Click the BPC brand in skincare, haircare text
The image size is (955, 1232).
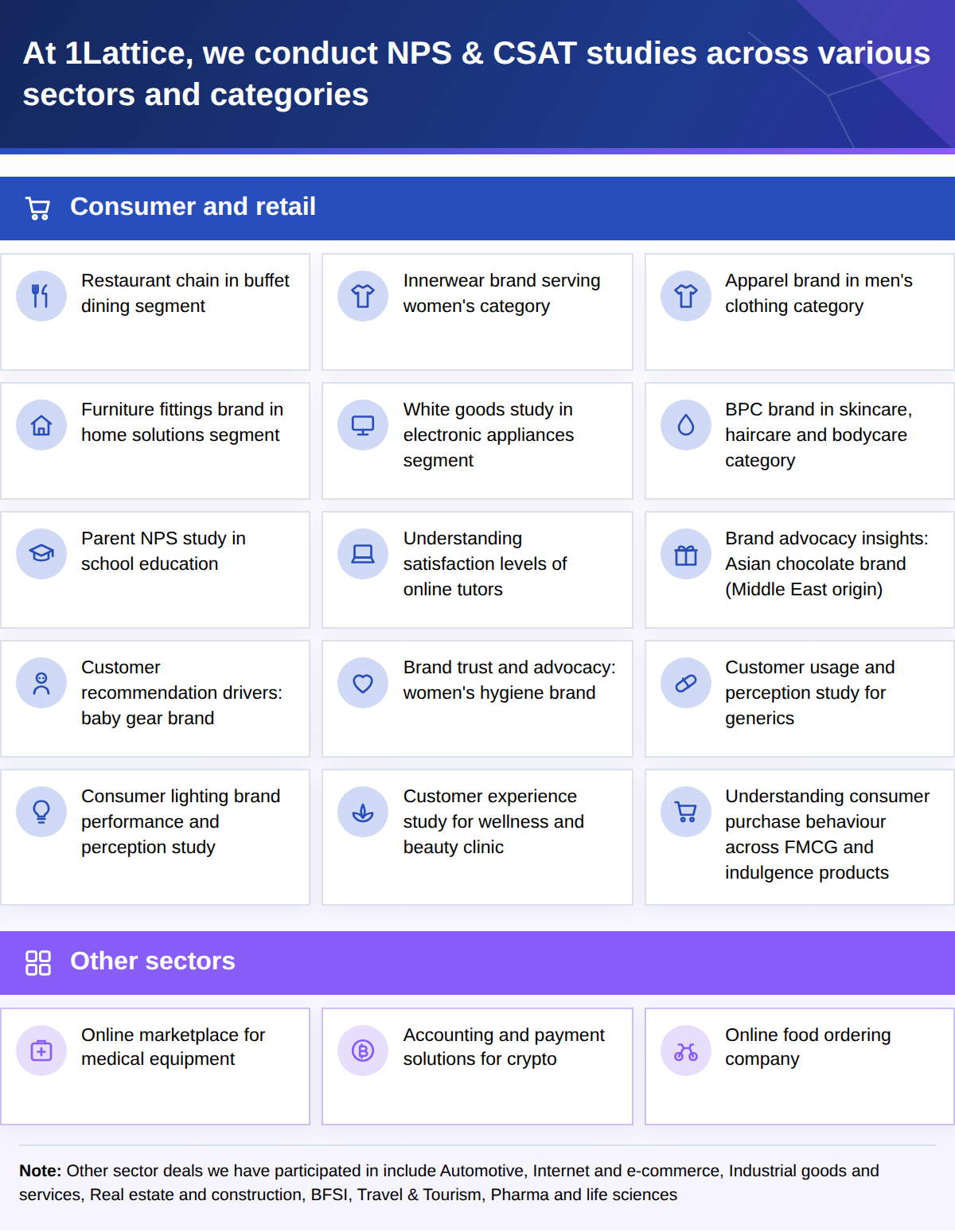(x=818, y=435)
